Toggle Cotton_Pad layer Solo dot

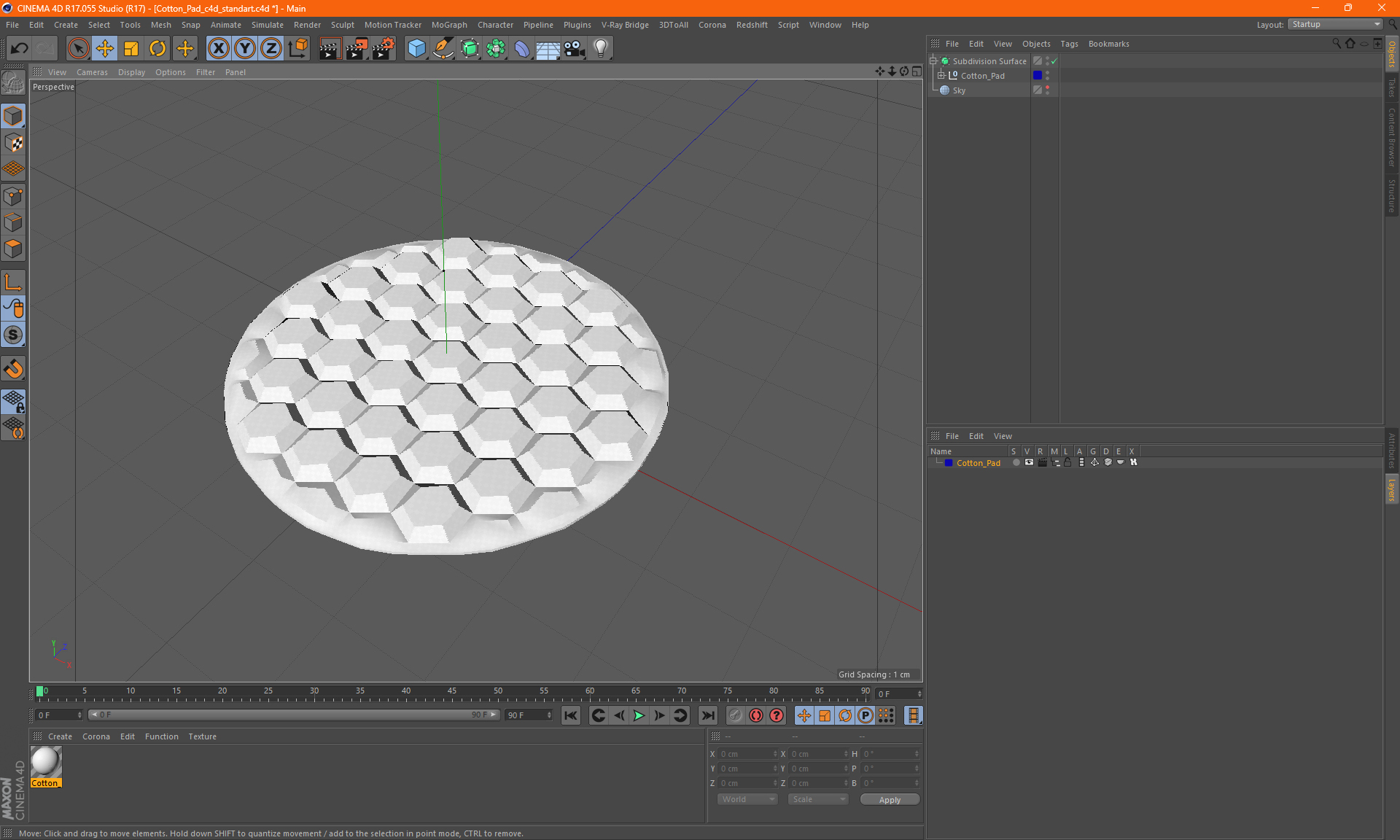[x=1016, y=462]
